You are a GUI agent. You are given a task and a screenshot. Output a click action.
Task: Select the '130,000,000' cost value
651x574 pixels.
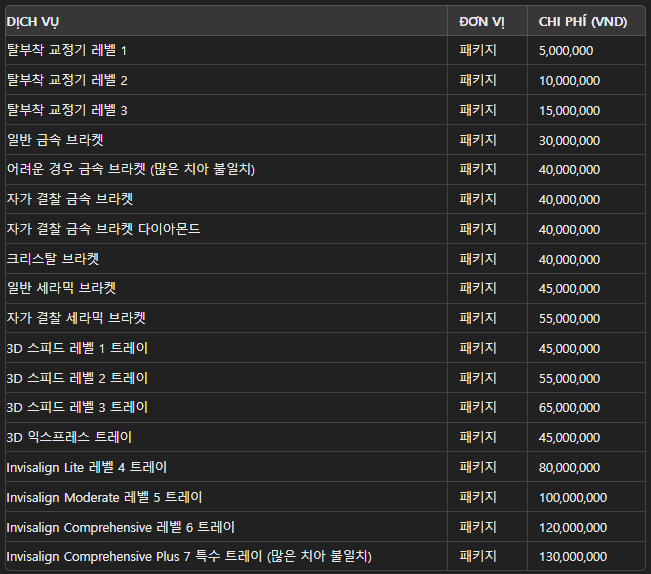coord(573,557)
